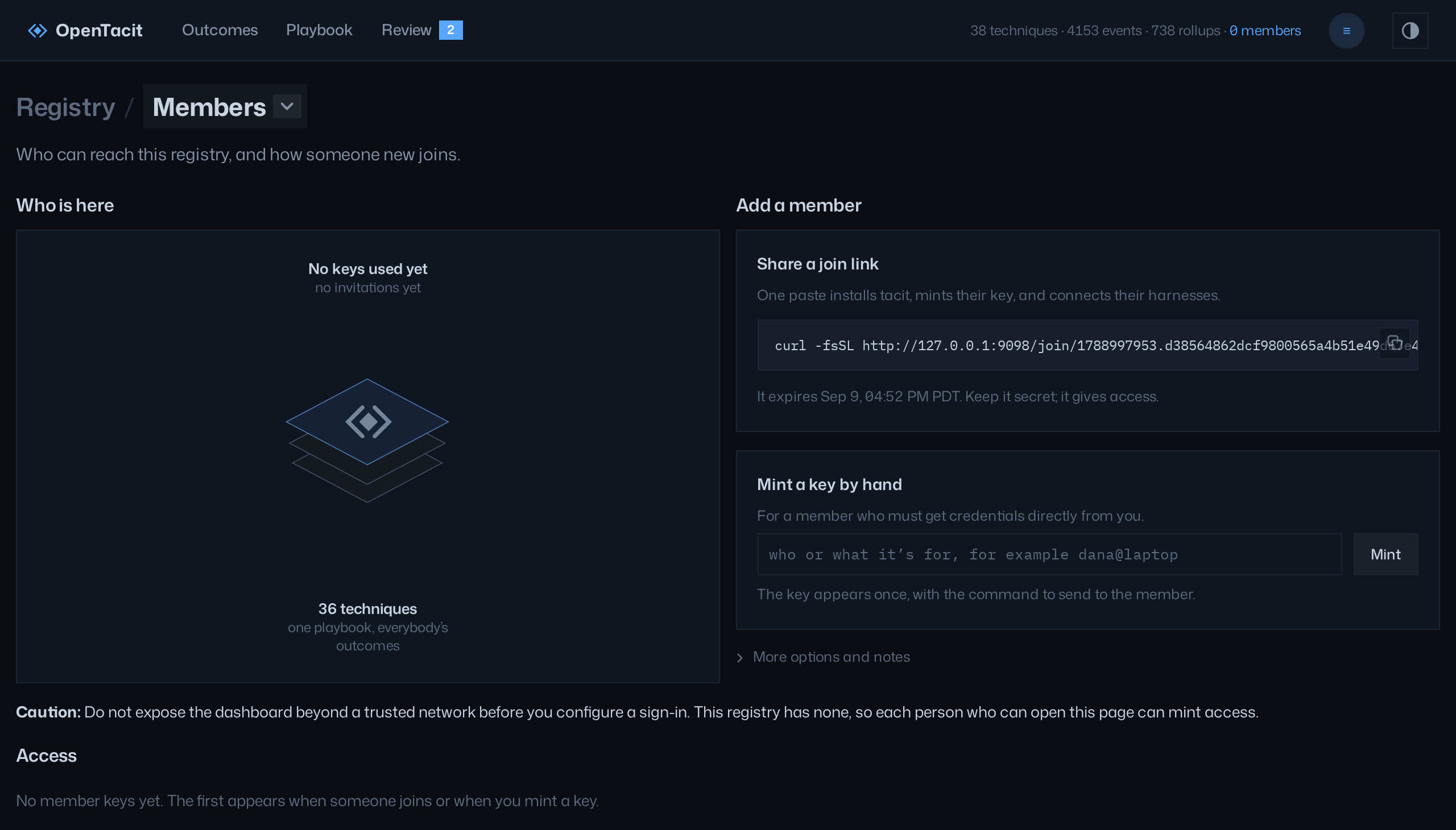Go to the Outcomes tab
Image resolution: width=1456 pixels, height=830 pixels.
point(220,30)
